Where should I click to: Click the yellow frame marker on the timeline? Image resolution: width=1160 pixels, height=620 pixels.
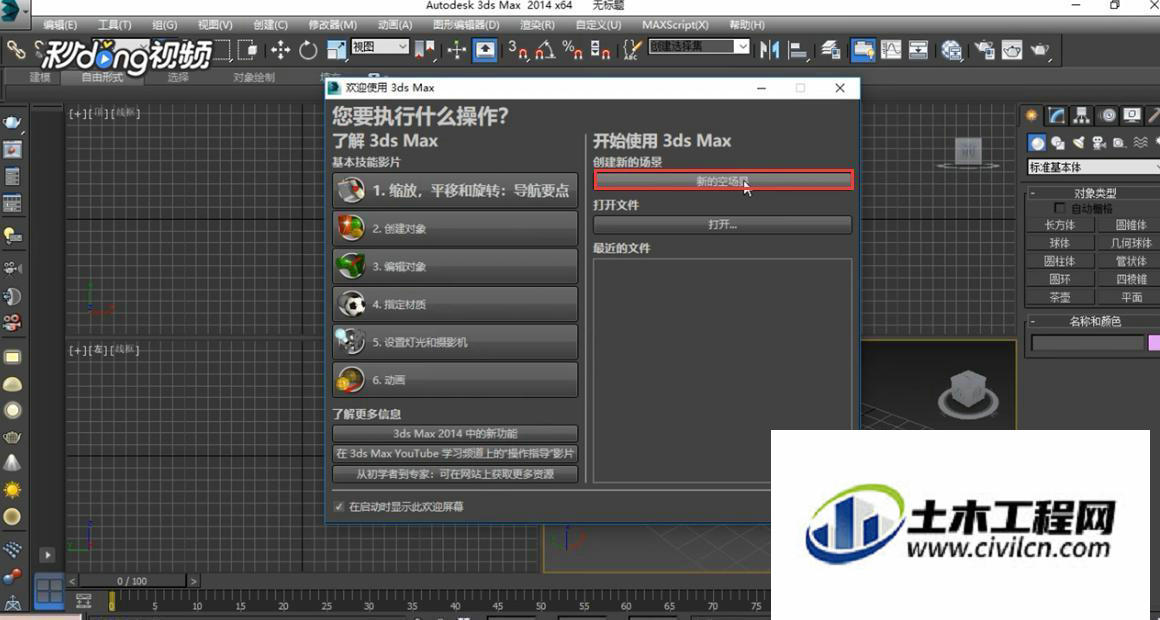tap(112, 601)
